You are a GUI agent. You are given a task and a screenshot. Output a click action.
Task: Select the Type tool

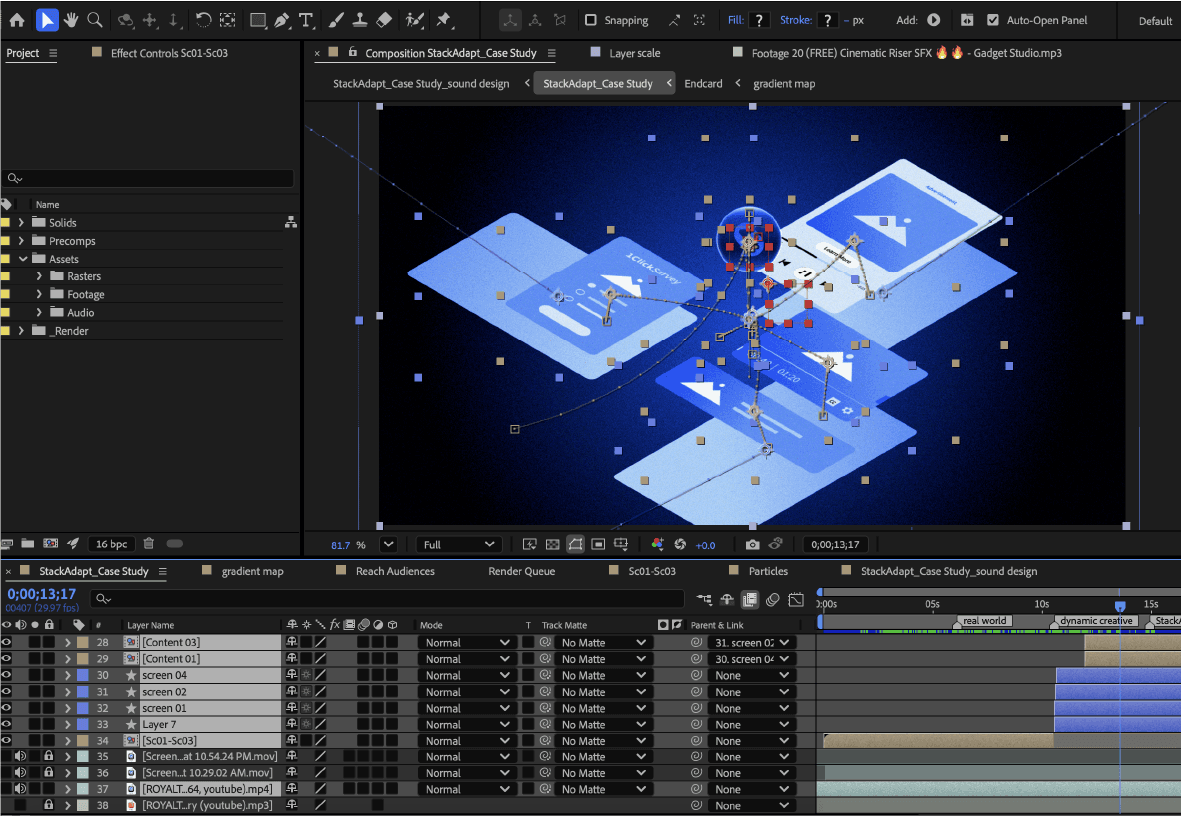click(x=306, y=20)
